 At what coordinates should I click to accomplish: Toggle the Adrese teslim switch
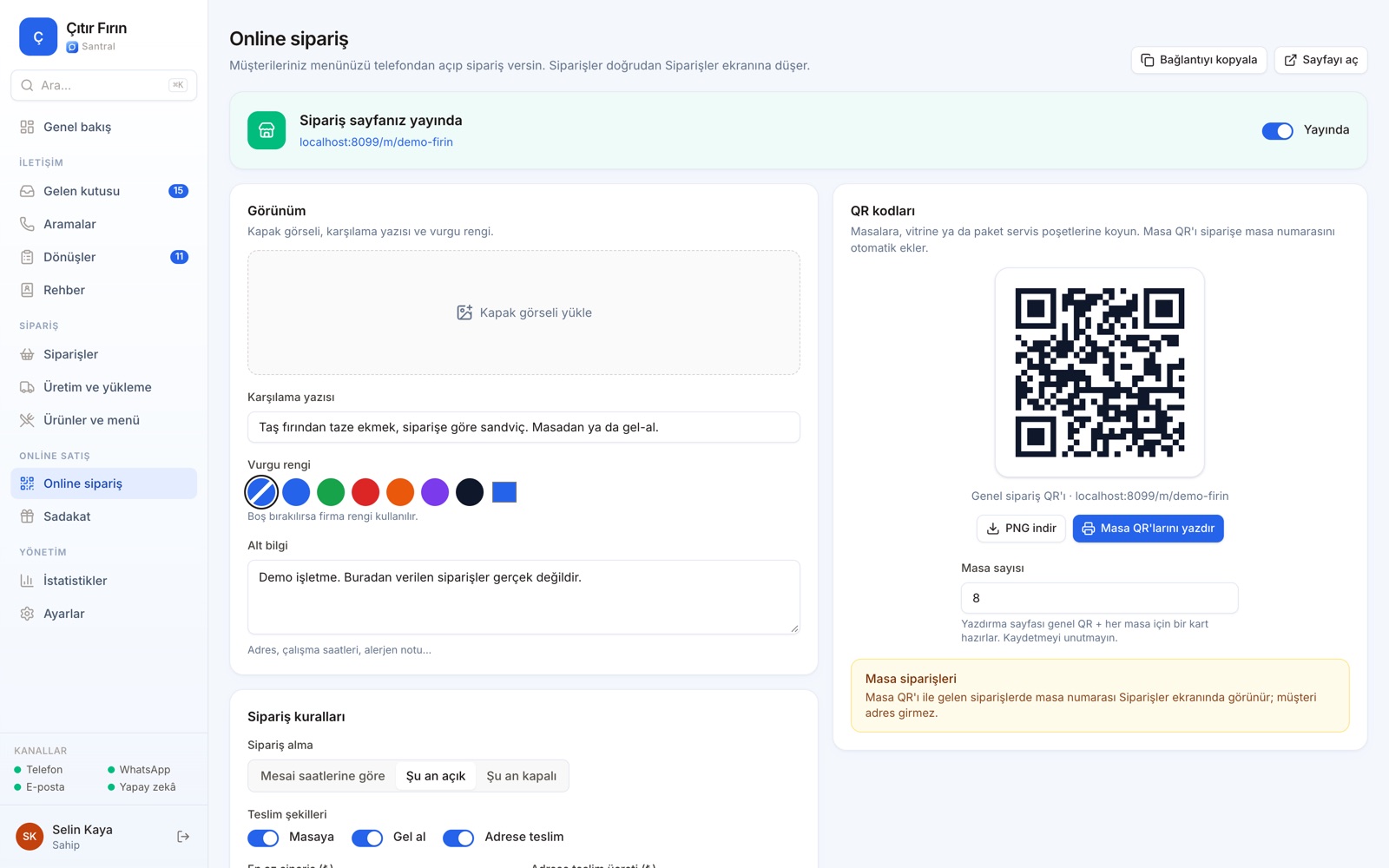coord(458,838)
